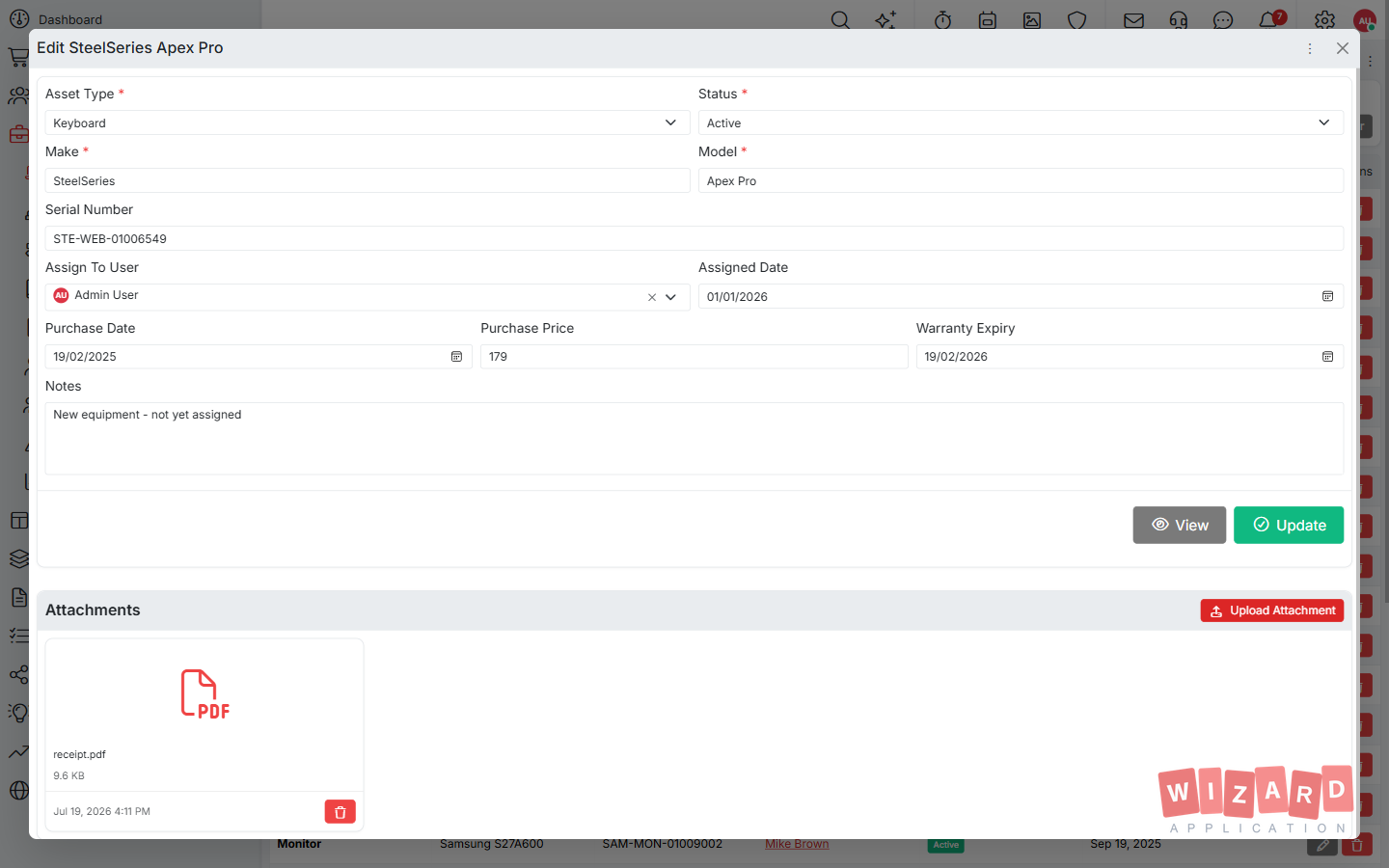1389x868 pixels.
Task: Click the Make input field
Action: click(368, 180)
